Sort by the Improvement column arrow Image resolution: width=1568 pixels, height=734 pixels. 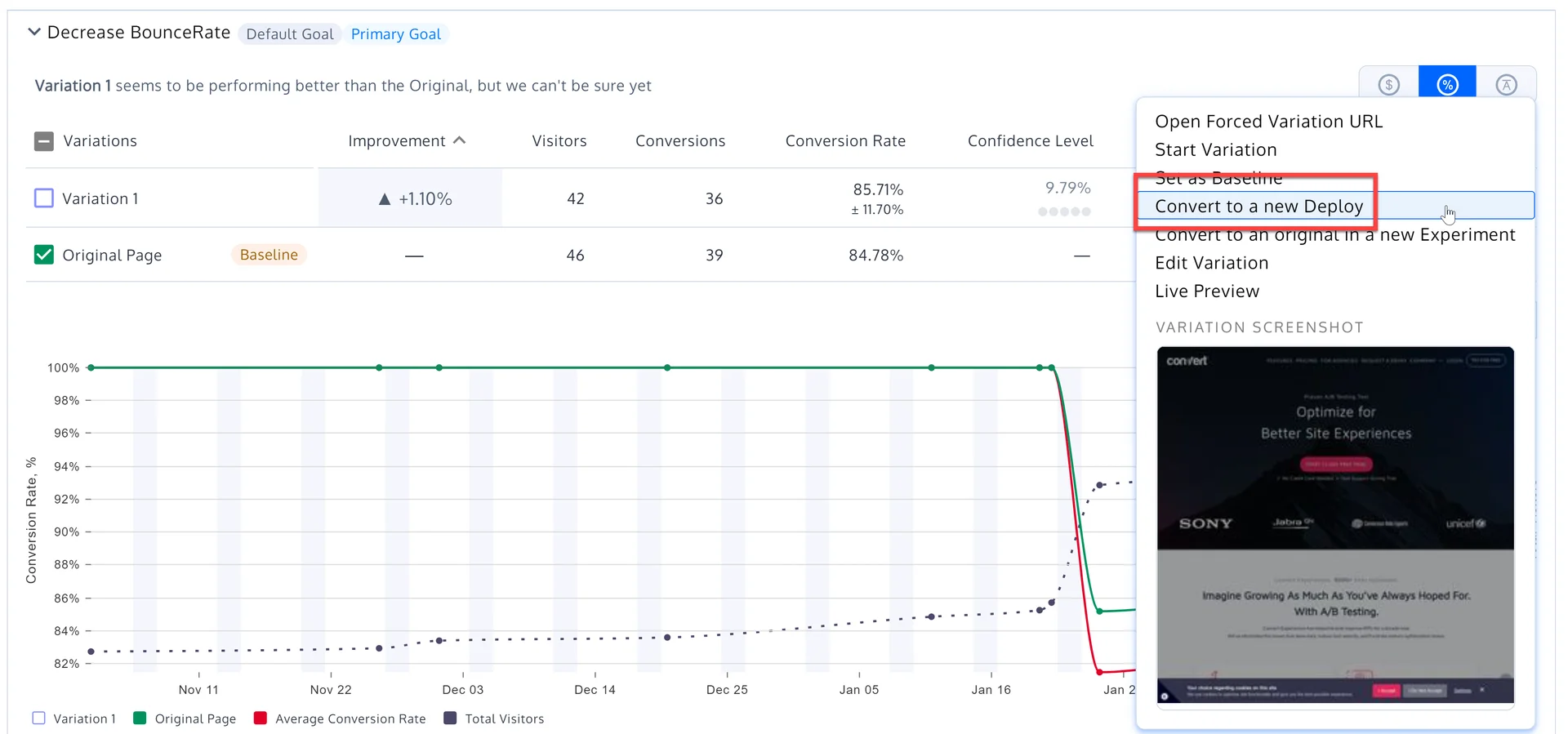click(460, 140)
